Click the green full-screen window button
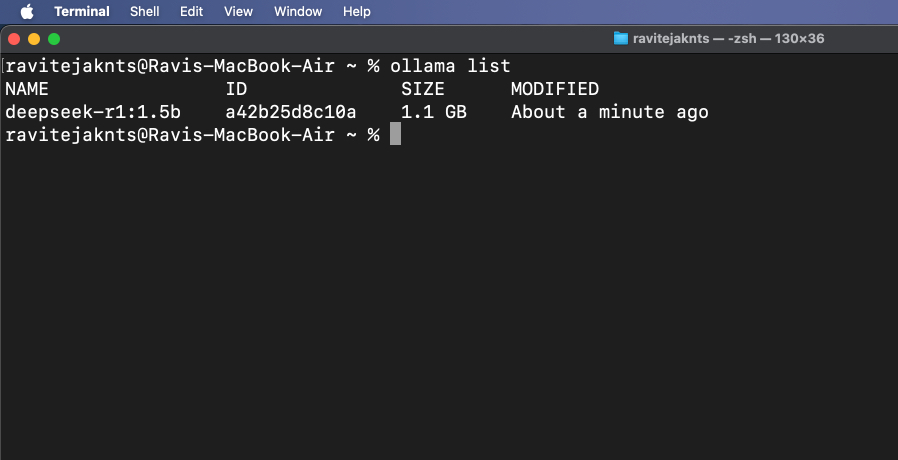The height and width of the screenshot is (460, 898). tap(54, 39)
